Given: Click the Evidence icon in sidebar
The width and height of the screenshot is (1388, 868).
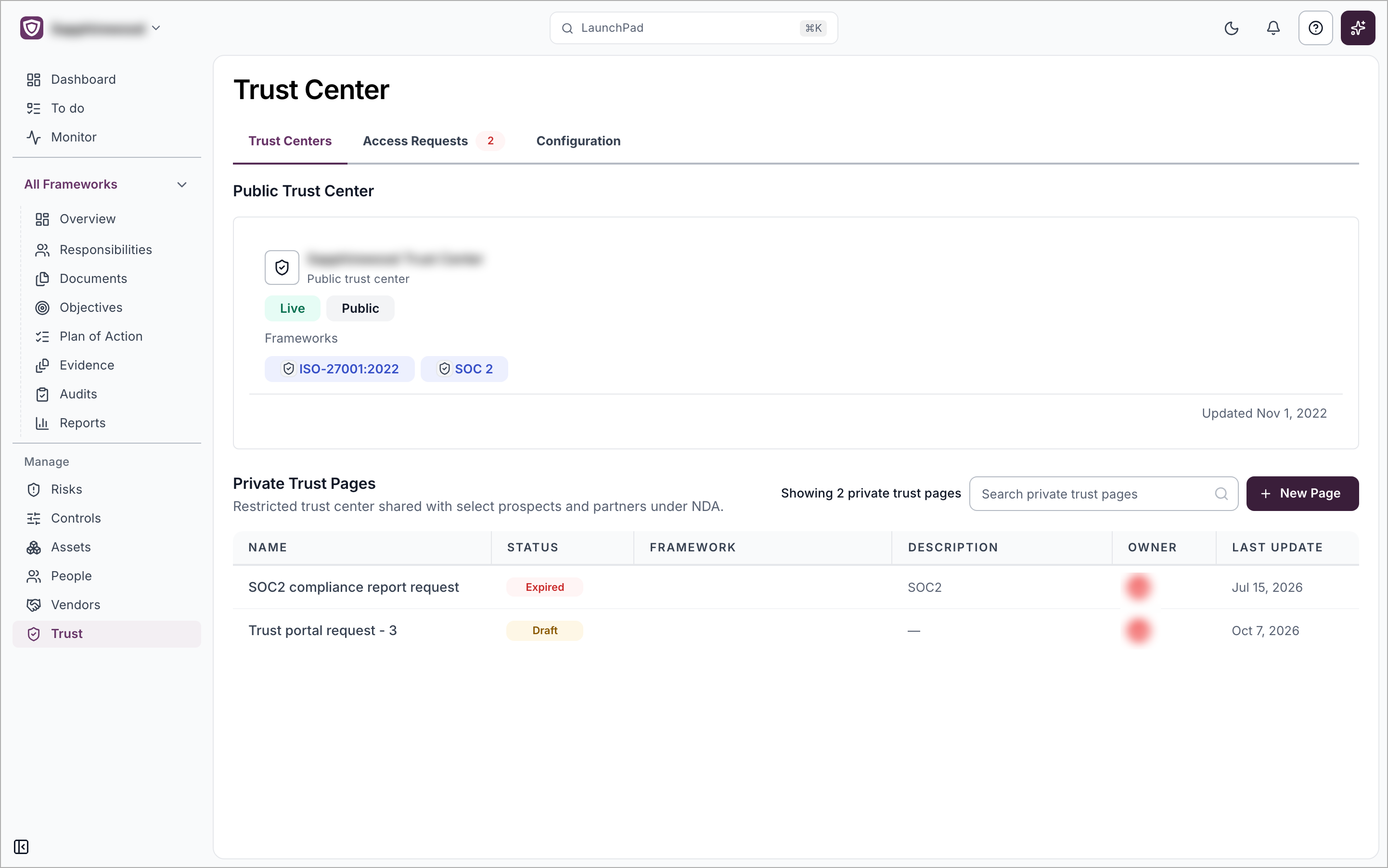Looking at the screenshot, I should click(42, 366).
